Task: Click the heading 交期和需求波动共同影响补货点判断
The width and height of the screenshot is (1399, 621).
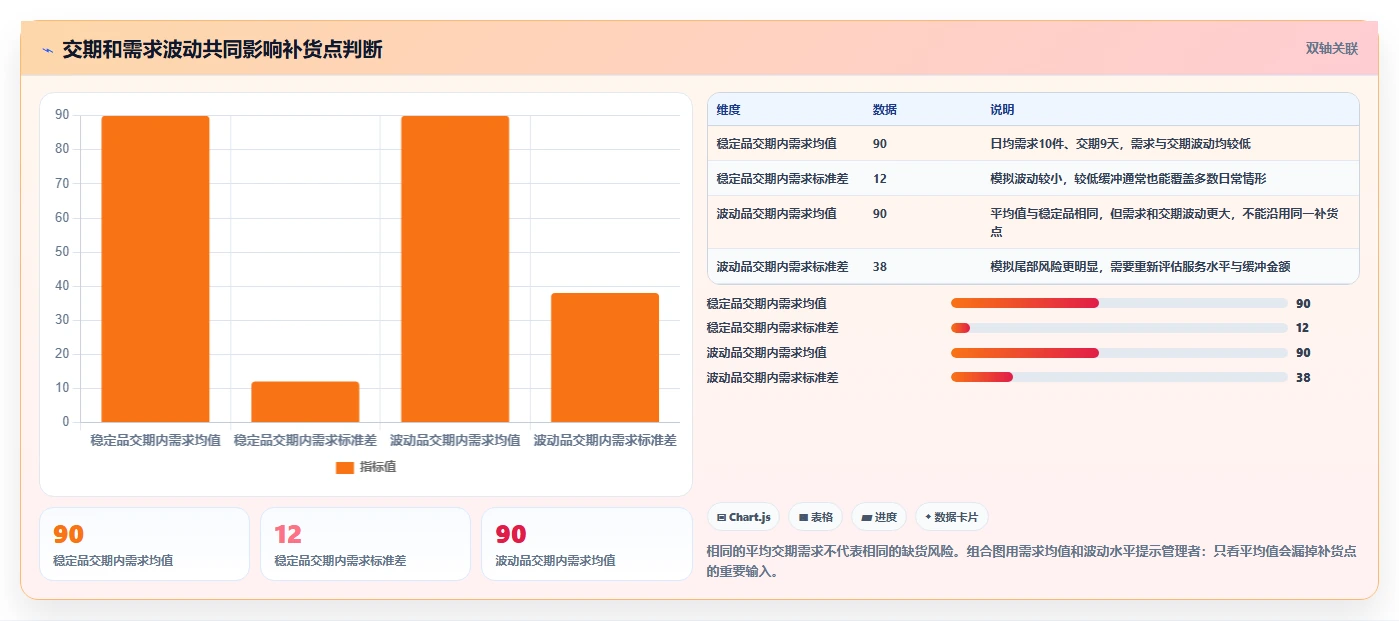Action: (222, 50)
